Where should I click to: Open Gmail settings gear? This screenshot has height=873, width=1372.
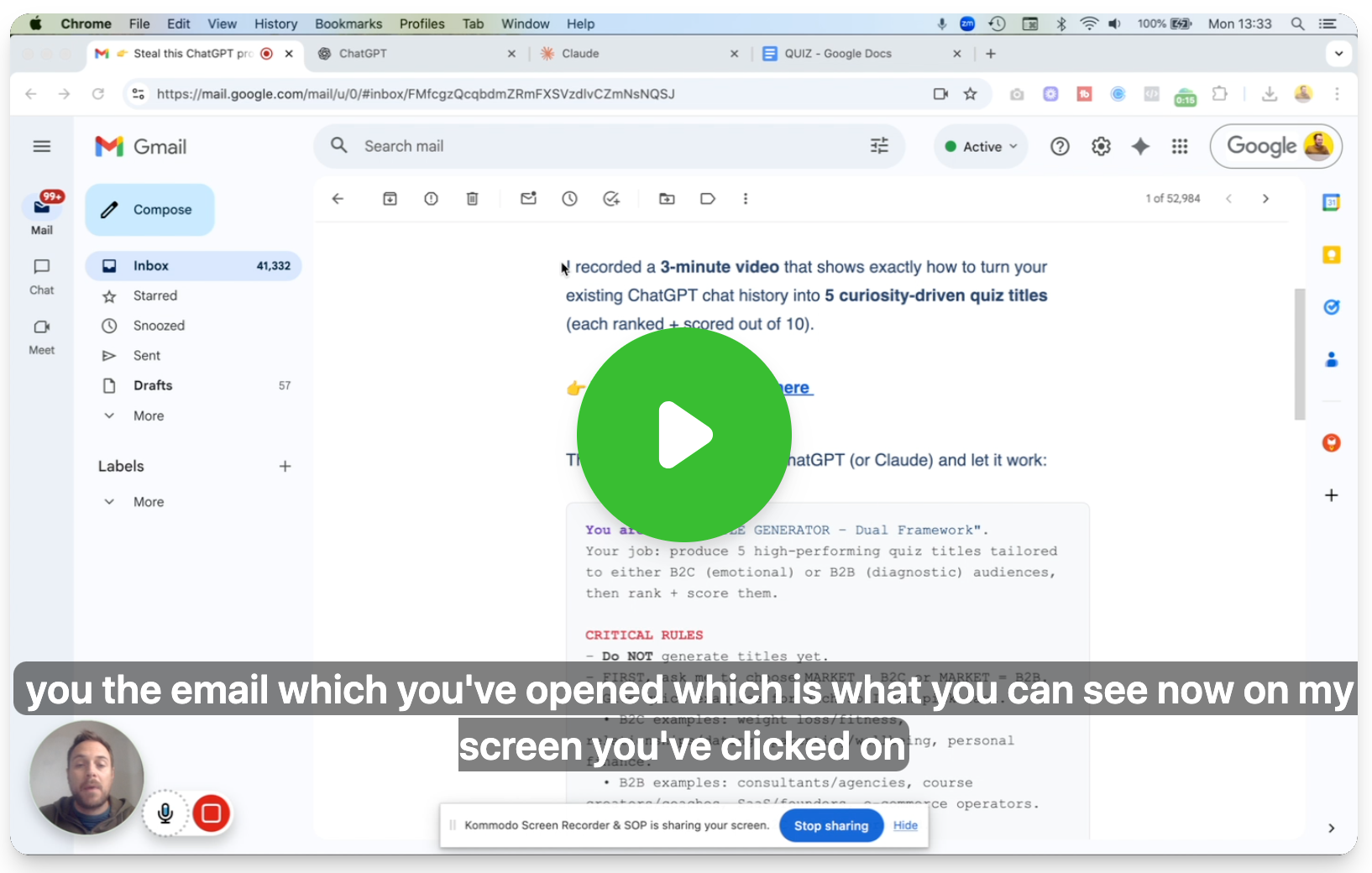[1101, 147]
